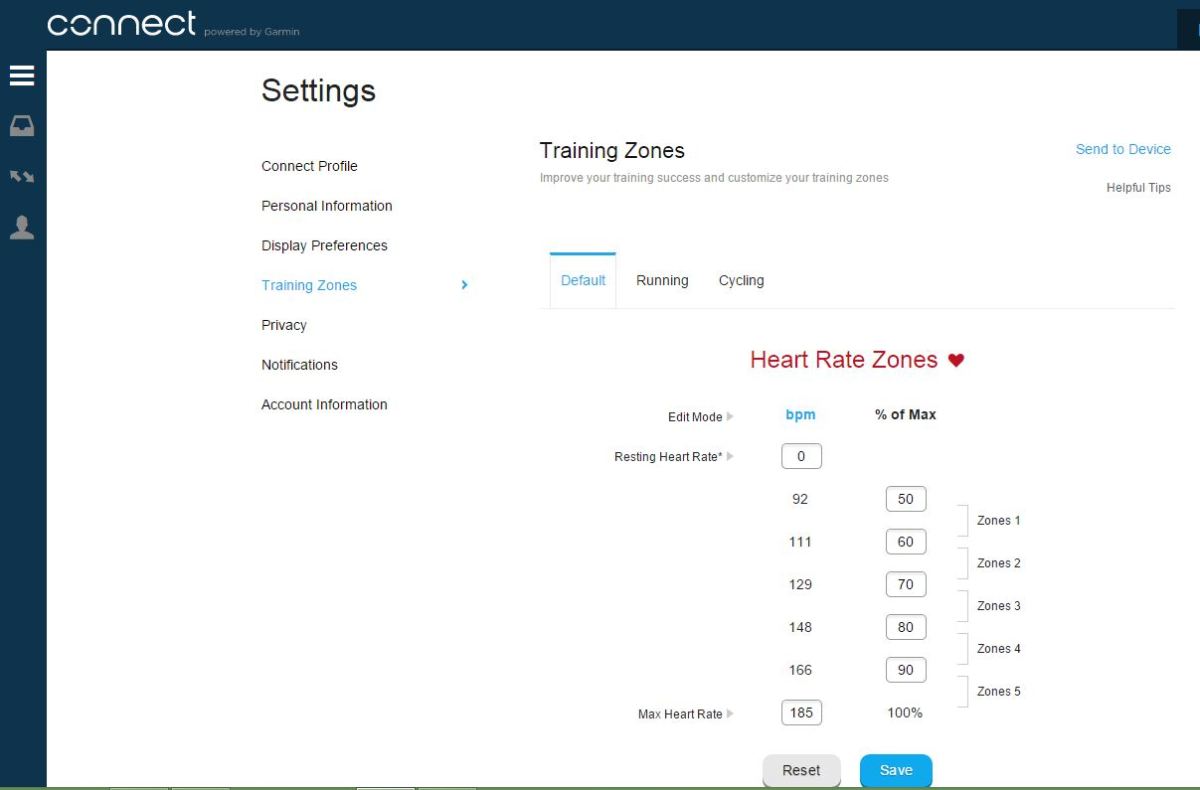Open the user profile icon in the sidebar
The image size is (1200, 790).
22,228
